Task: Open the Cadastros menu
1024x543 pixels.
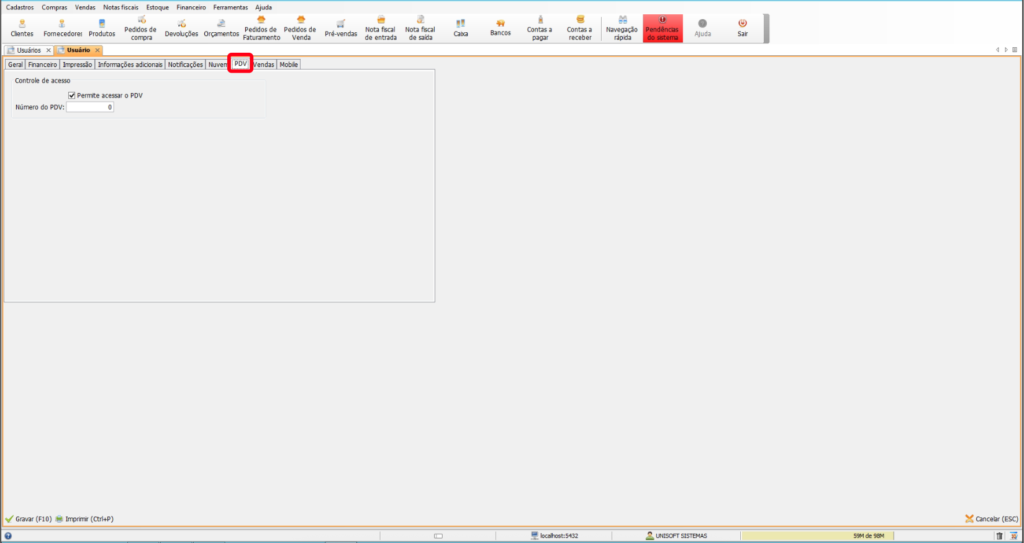Action: (x=20, y=7)
